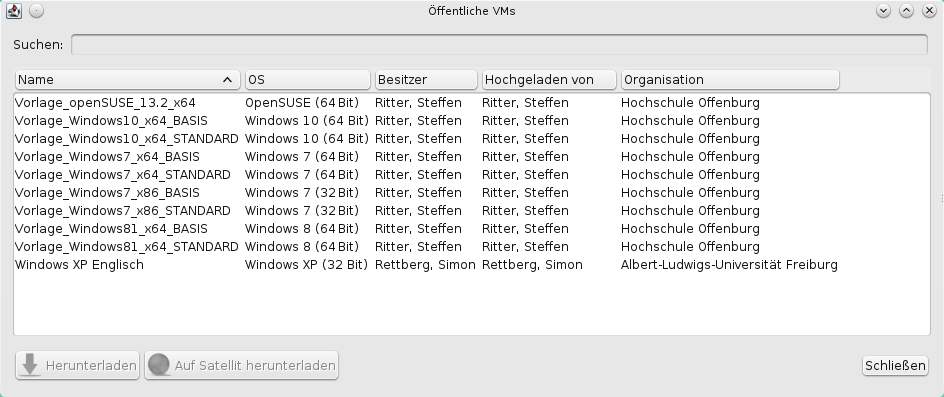Viewport: 944px width, 397px height.
Task: Sort the list by OS column
Action: 308,80
